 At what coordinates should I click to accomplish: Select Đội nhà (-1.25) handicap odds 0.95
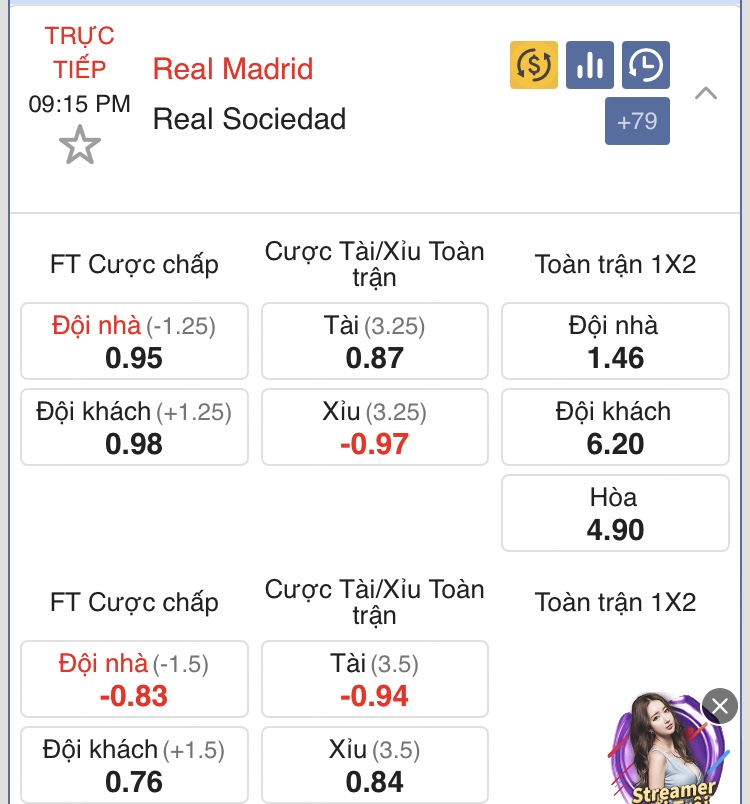click(x=134, y=341)
